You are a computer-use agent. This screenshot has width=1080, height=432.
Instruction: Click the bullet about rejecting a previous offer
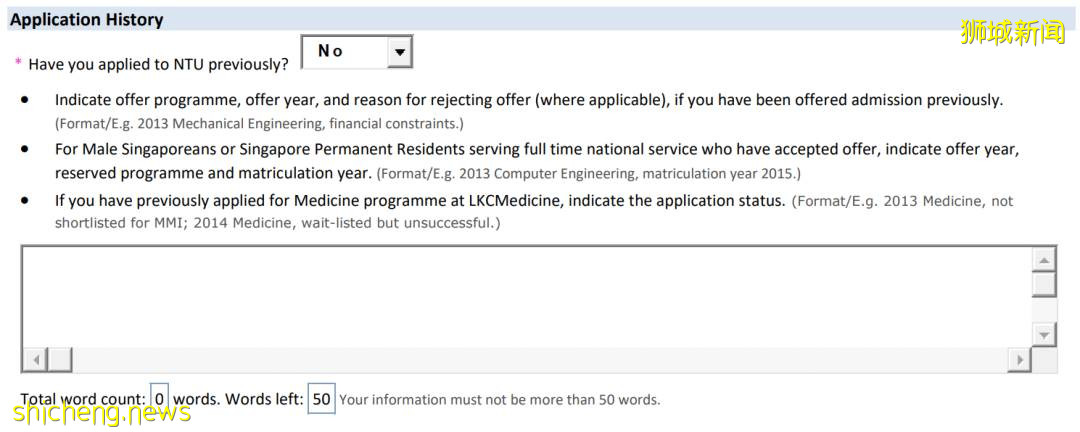528,100
